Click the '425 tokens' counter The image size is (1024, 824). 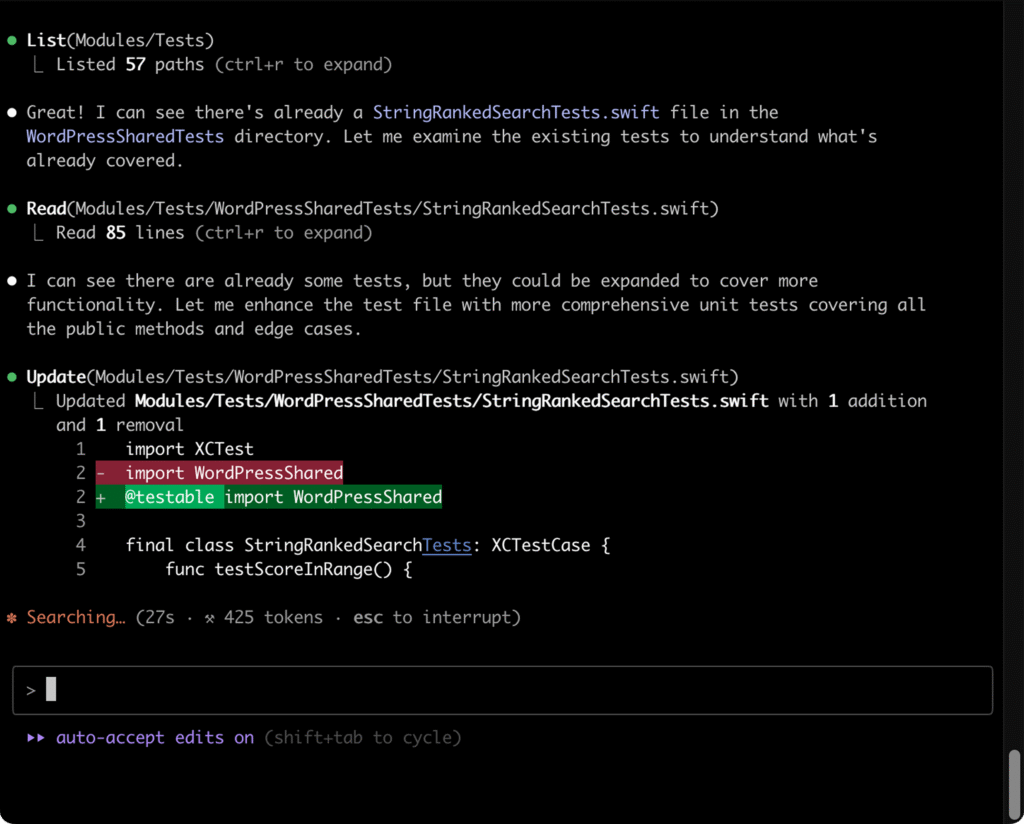coord(273,618)
